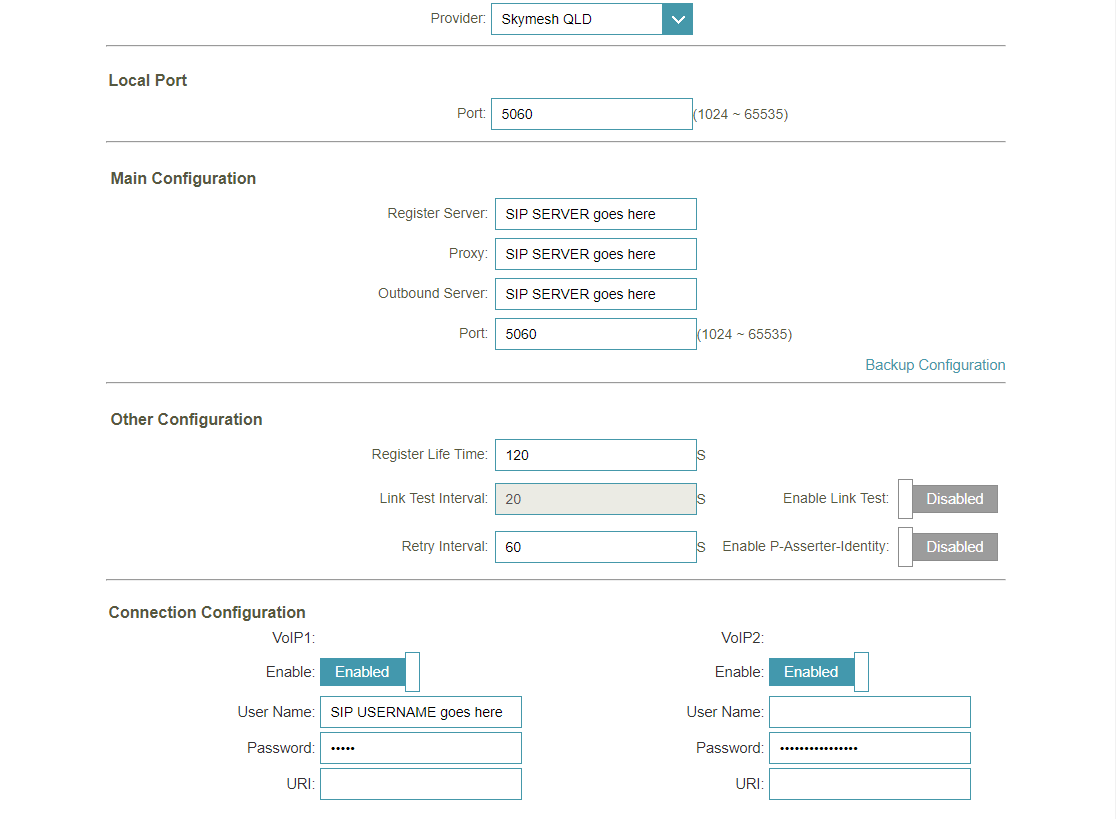Click the VoIP2 URI field
The height and width of the screenshot is (819, 1116).
click(869, 784)
